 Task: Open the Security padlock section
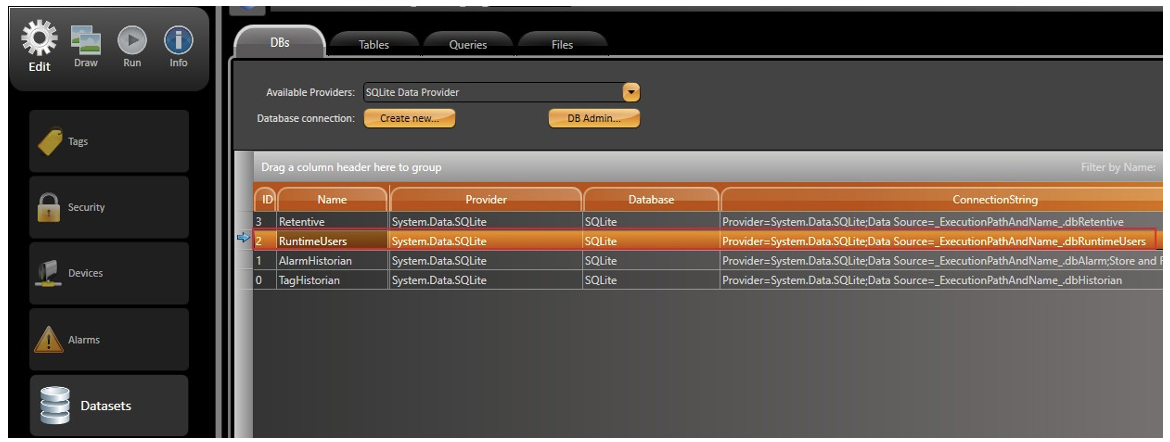(x=110, y=208)
